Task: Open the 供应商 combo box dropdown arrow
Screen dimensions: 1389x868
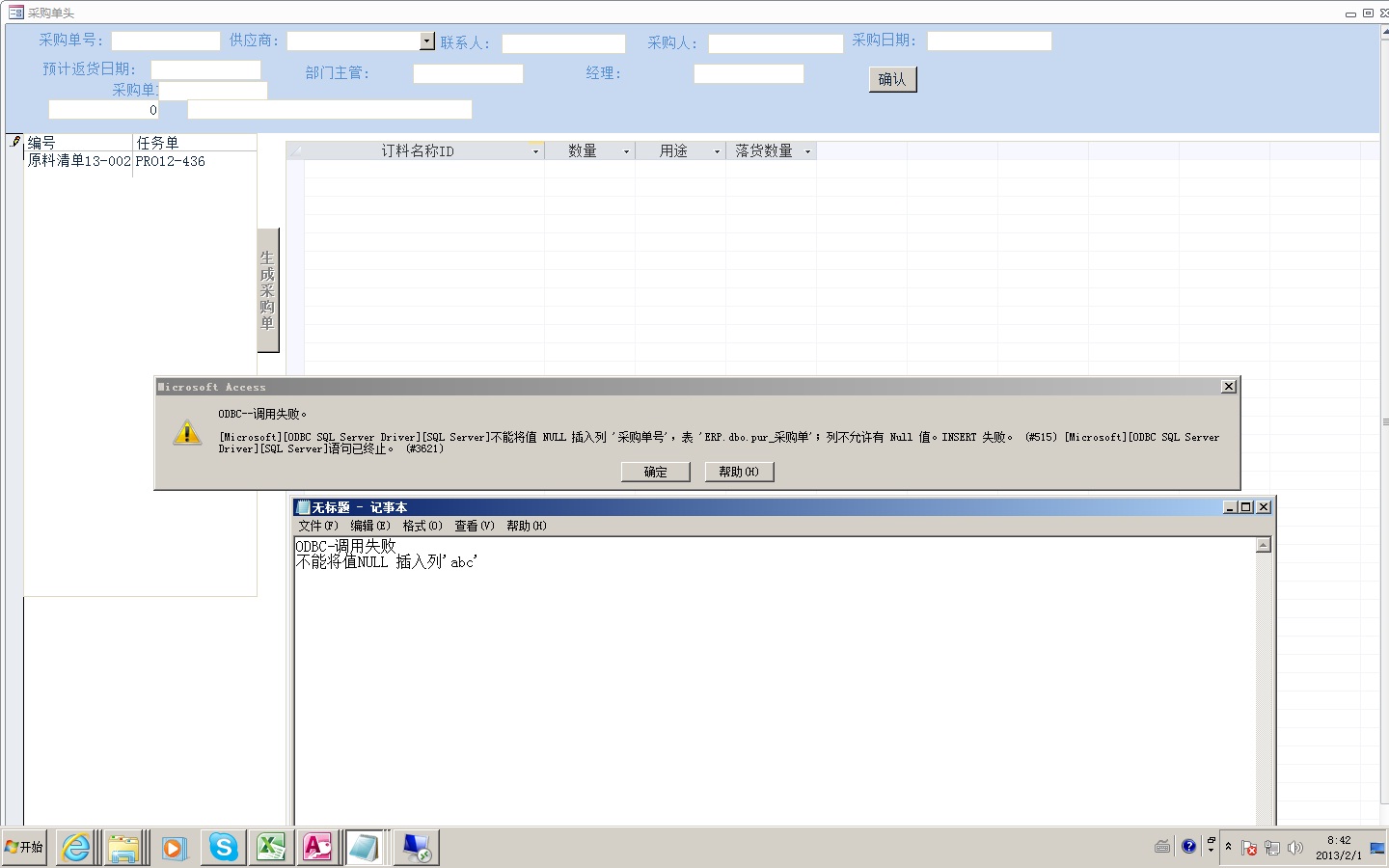Action: tap(427, 41)
